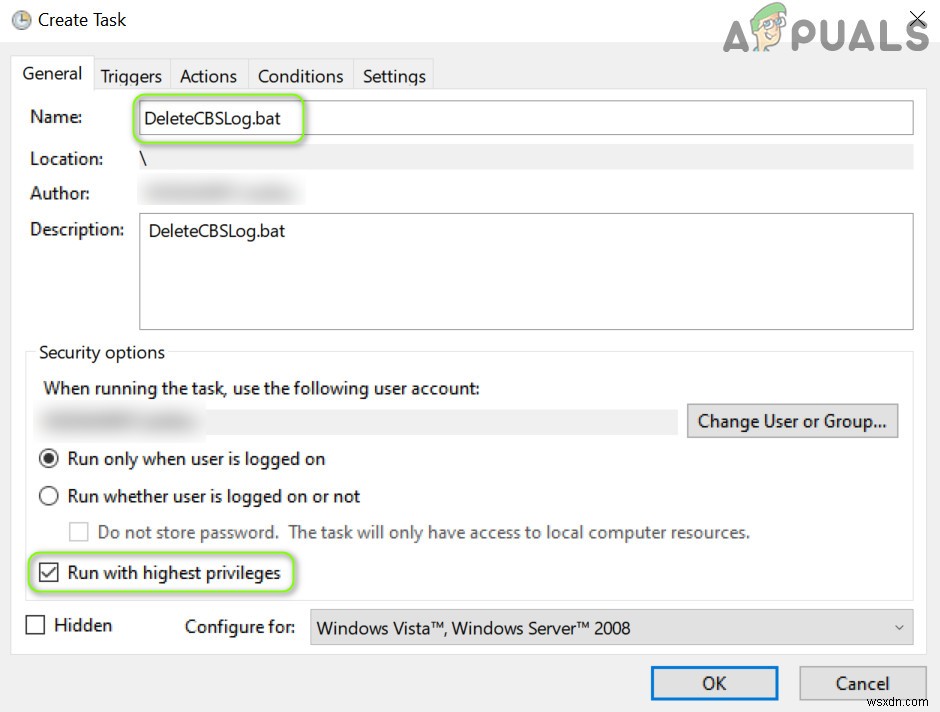
Task: Open the Actions tab
Action: pyautogui.click(x=209, y=76)
